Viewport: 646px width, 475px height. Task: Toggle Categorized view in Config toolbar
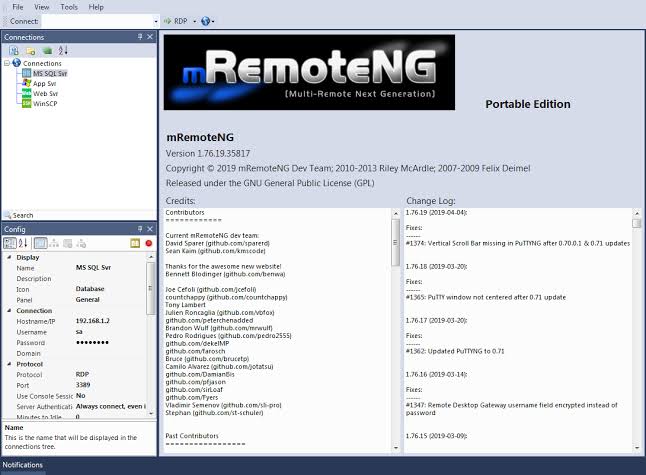click(x=9, y=243)
